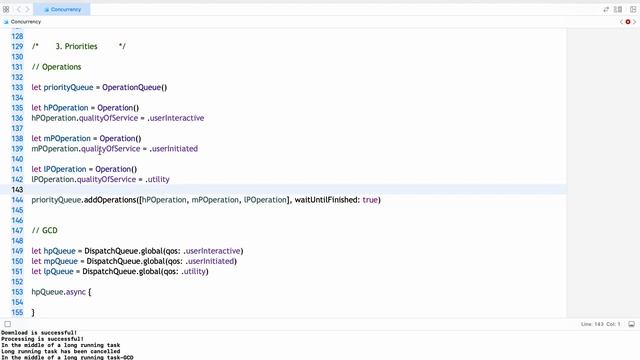Click waitUntilFinished on line 144

pyautogui.click(x=327, y=200)
